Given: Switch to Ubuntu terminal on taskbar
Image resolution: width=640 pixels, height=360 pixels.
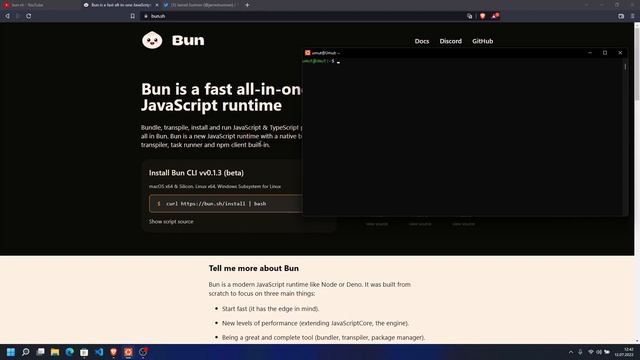Looking at the screenshot, I should point(128,352).
